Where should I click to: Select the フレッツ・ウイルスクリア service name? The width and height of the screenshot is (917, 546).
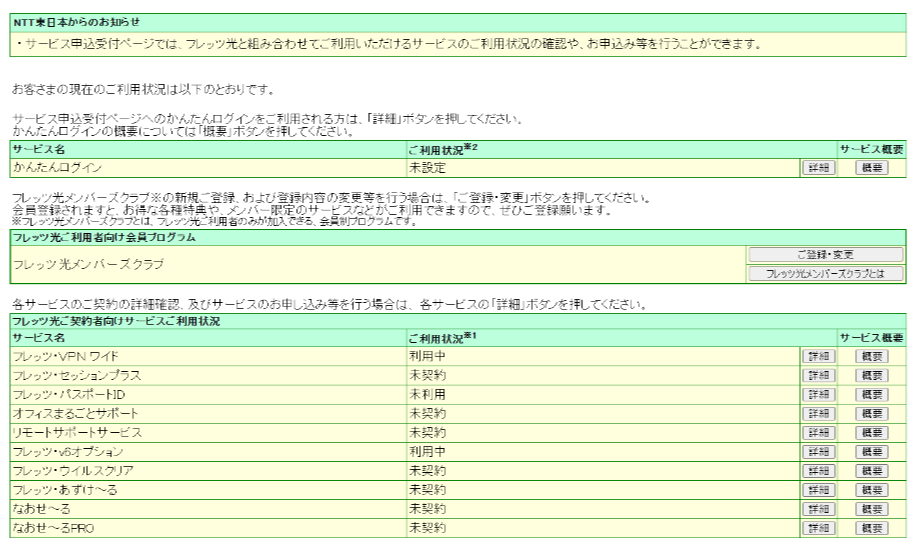73,471
